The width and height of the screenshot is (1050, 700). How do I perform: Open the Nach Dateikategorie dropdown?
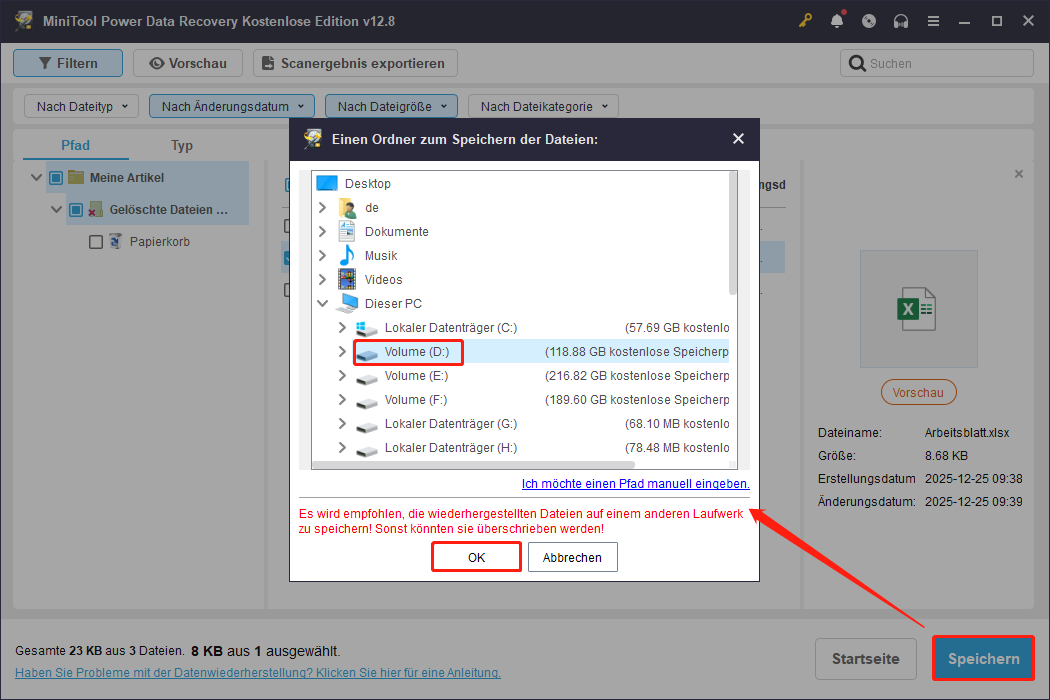pos(543,105)
